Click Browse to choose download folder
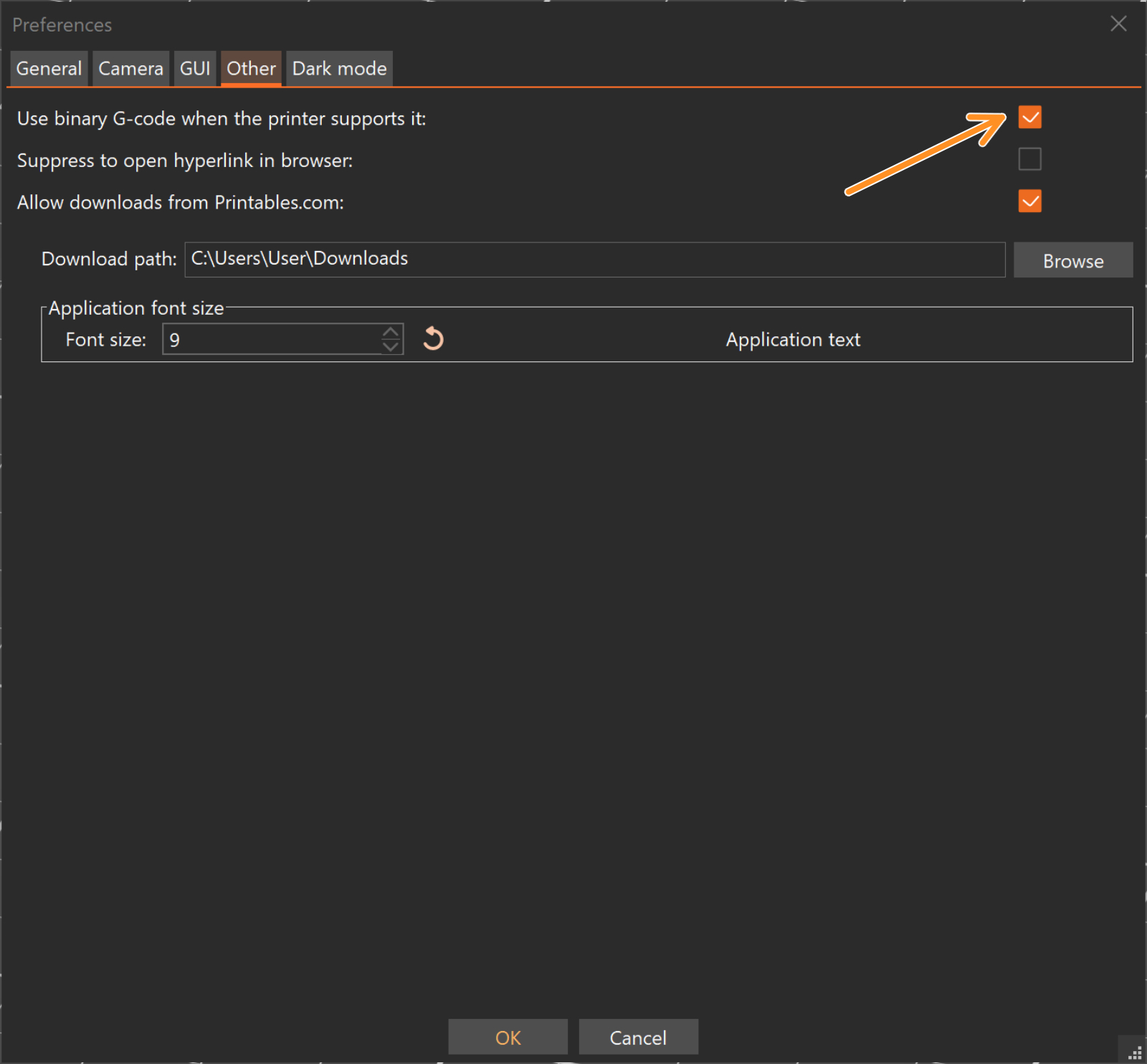The height and width of the screenshot is (1064, 1147). (x=1073, y=260)
